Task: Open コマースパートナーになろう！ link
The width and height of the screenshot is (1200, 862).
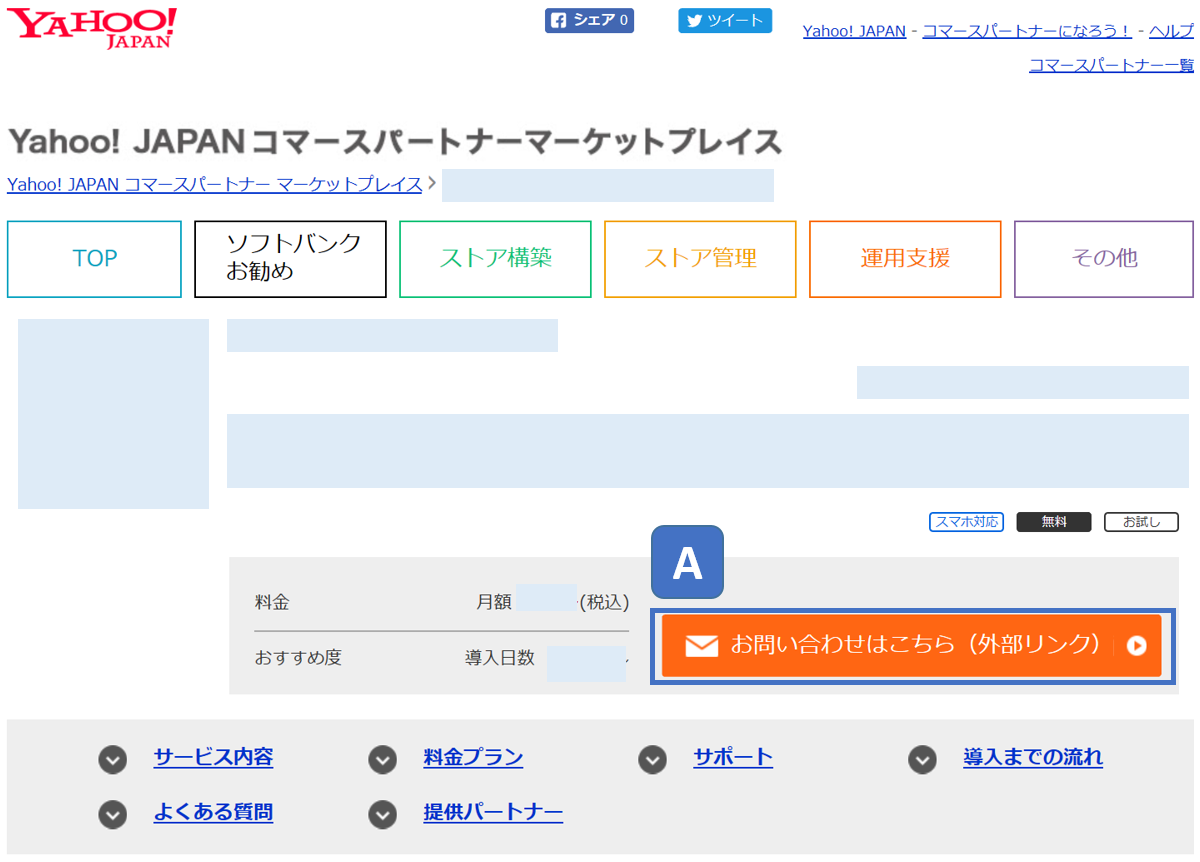Action: pyautogui.click(x=1027, y=31)
